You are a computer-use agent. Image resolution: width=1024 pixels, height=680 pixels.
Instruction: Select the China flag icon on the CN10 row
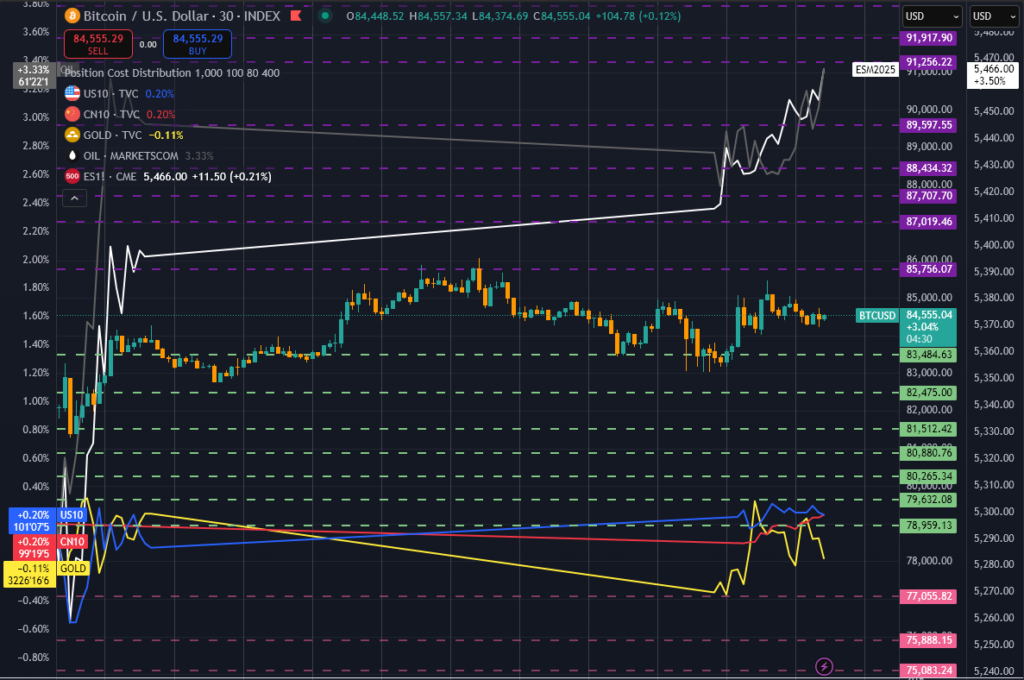[x=71, y=114]
